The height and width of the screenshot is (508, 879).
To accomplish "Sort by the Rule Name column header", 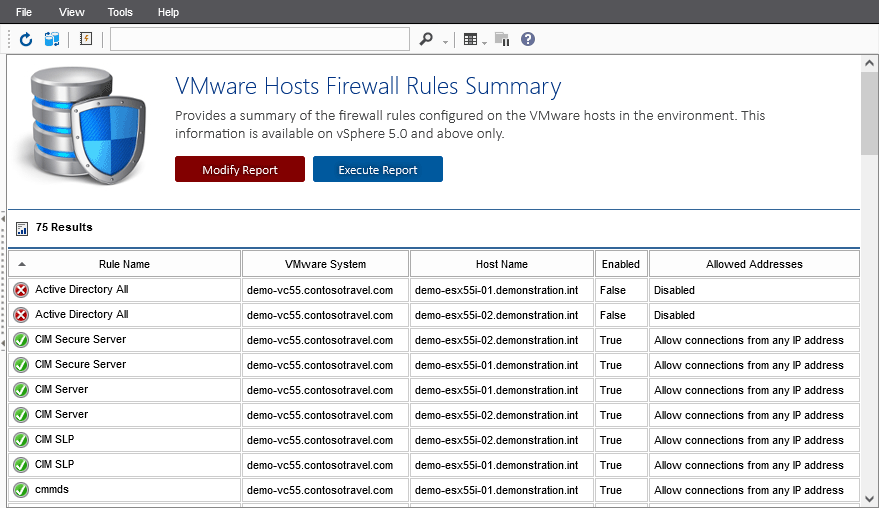I will pyautogui.click(x=124, y=264).
